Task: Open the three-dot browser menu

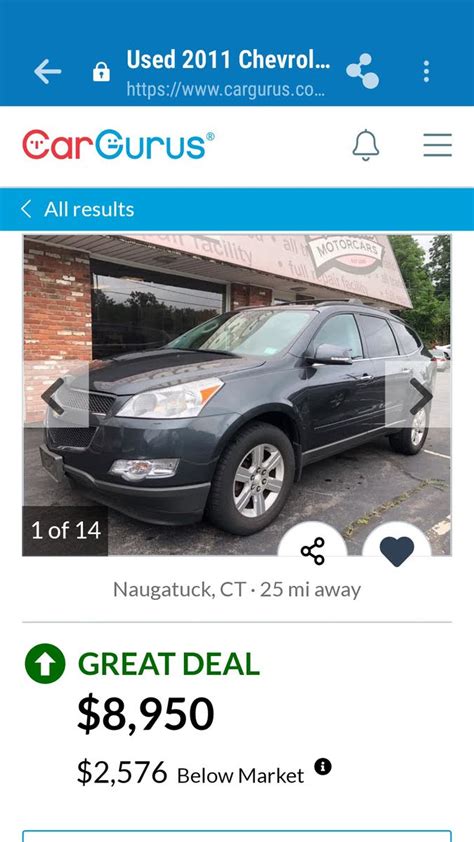Action: (426, 71)
